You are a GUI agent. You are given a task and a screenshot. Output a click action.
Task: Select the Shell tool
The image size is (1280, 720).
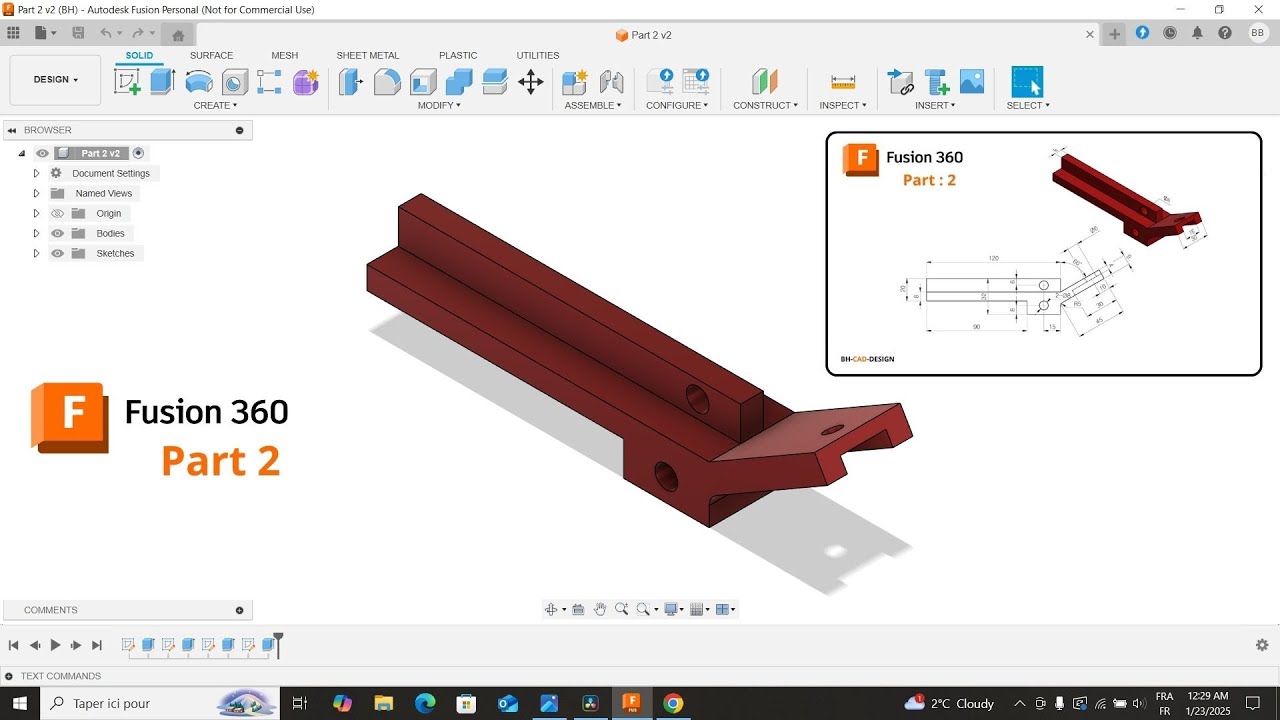[423, 82]
